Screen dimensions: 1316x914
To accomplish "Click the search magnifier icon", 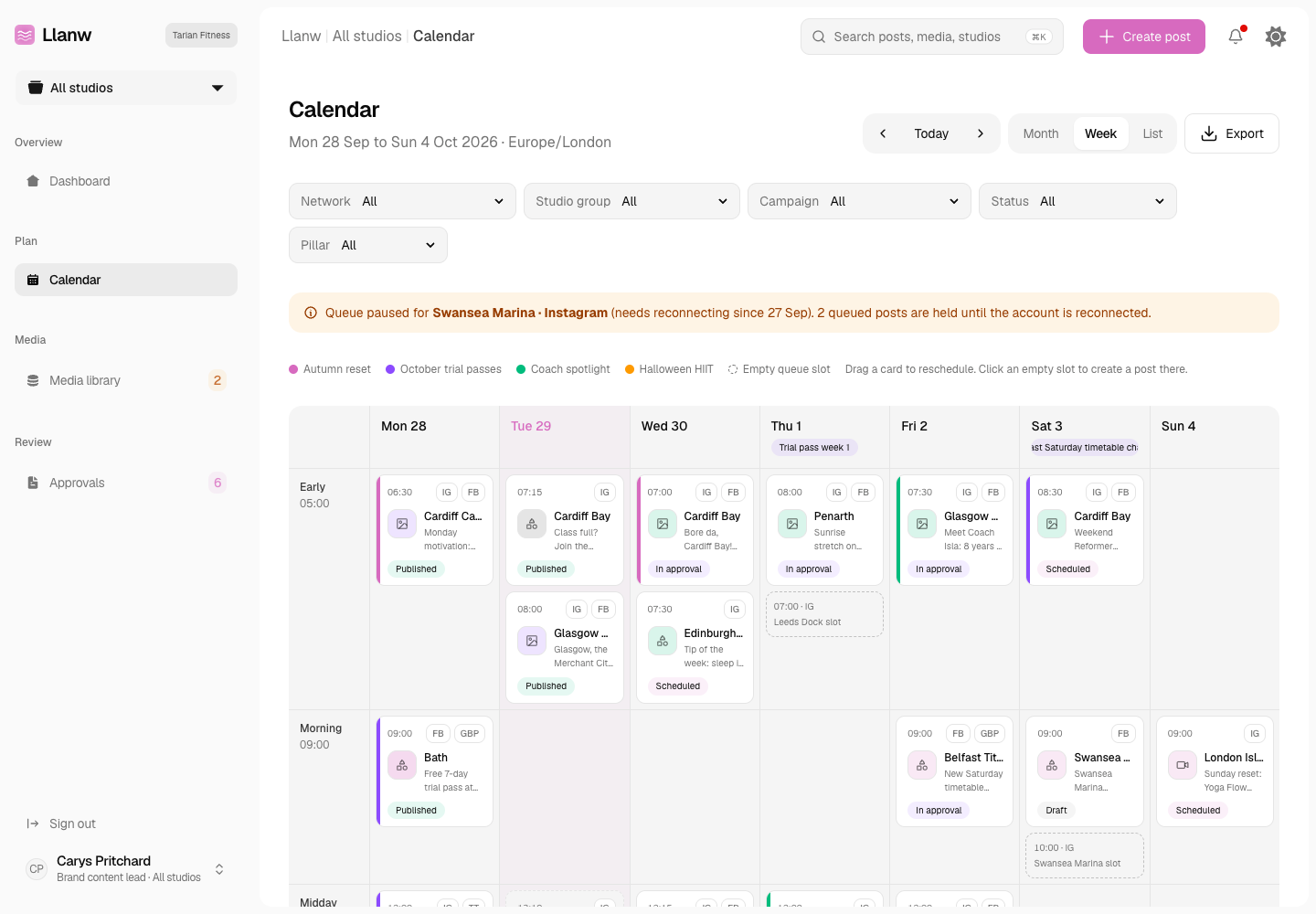I will coord(819,37).
